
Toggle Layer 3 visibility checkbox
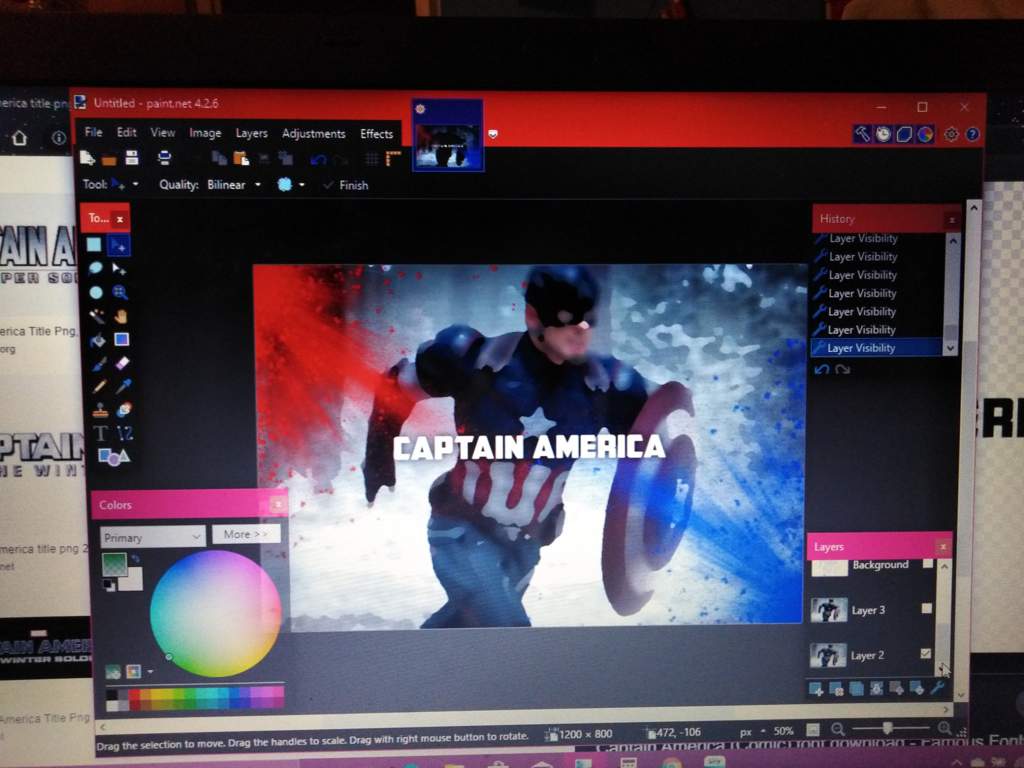pos(926,608)
